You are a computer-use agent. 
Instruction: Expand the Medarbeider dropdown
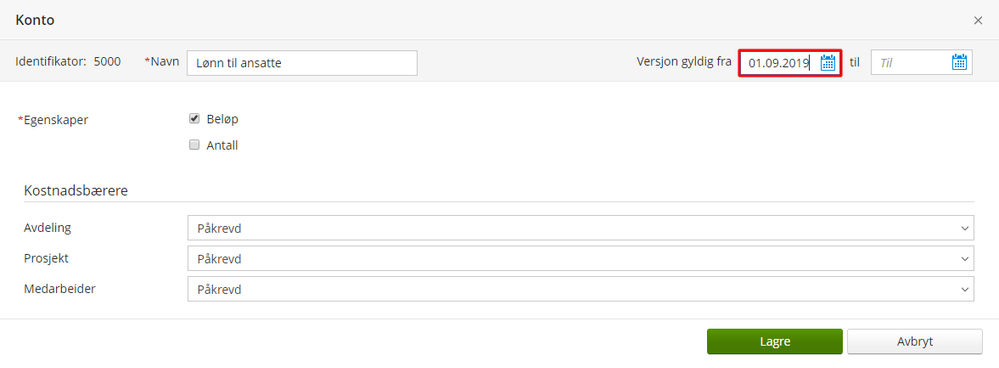[580, 289]
